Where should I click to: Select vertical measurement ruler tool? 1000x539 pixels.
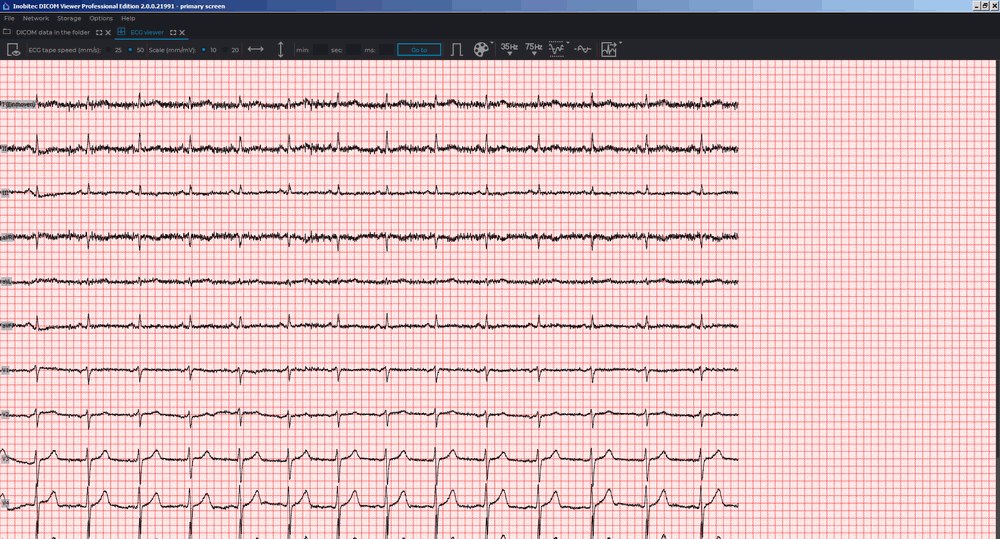[x=281, y=50]
